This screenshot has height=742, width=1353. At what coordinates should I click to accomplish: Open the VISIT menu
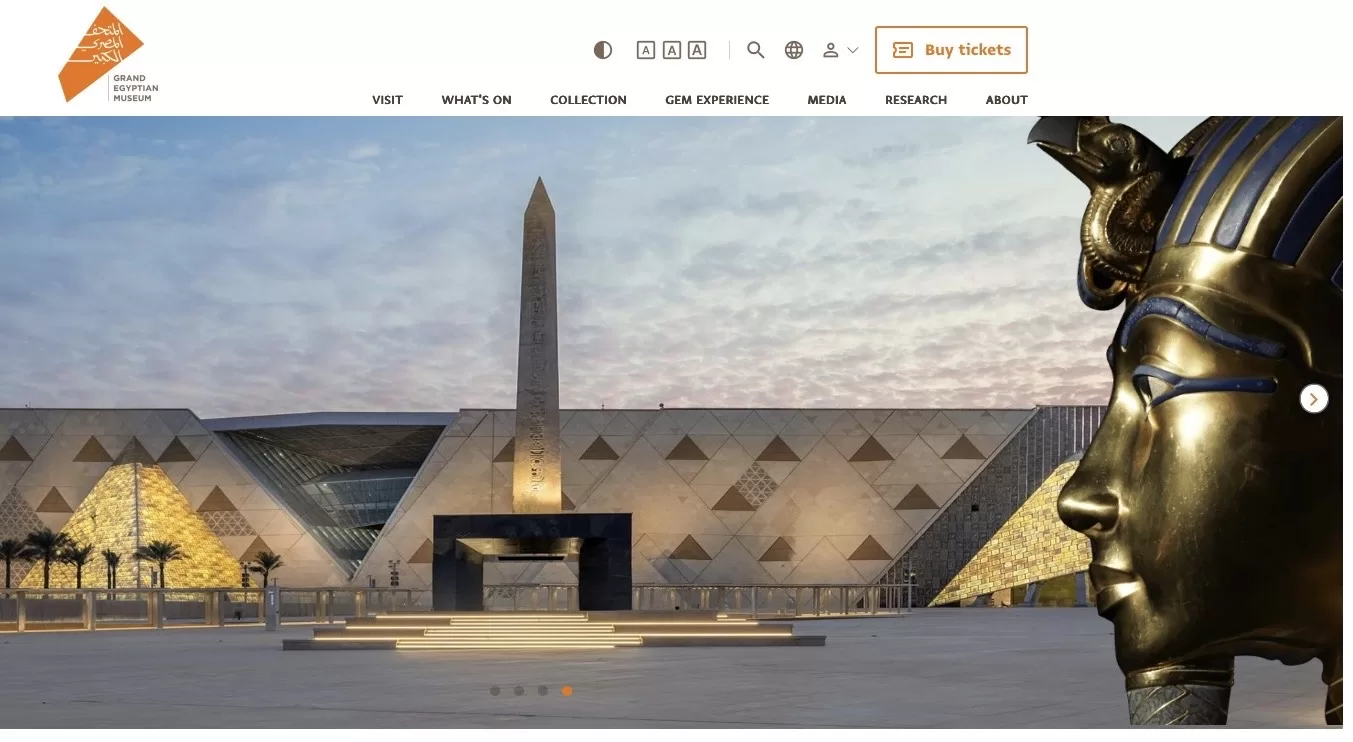click(x=387, y=100)
